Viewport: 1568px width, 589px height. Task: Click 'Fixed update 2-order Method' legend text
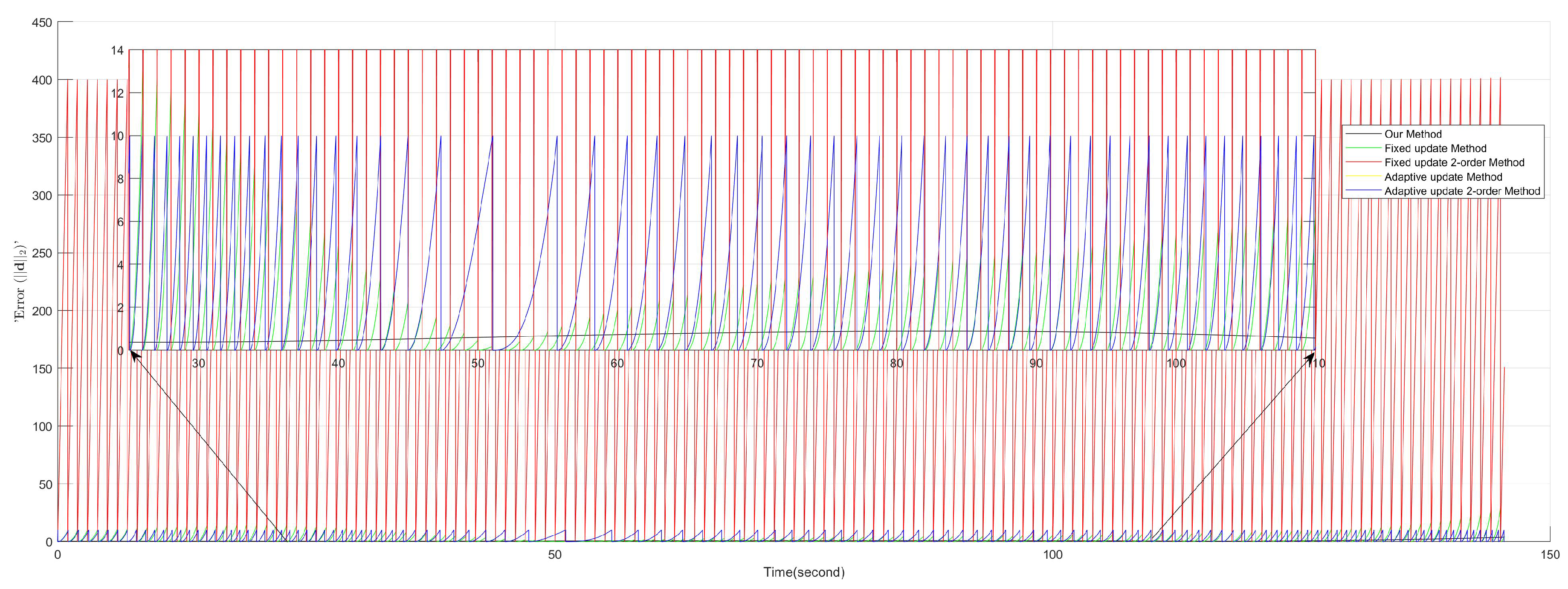coord(1454,162)
